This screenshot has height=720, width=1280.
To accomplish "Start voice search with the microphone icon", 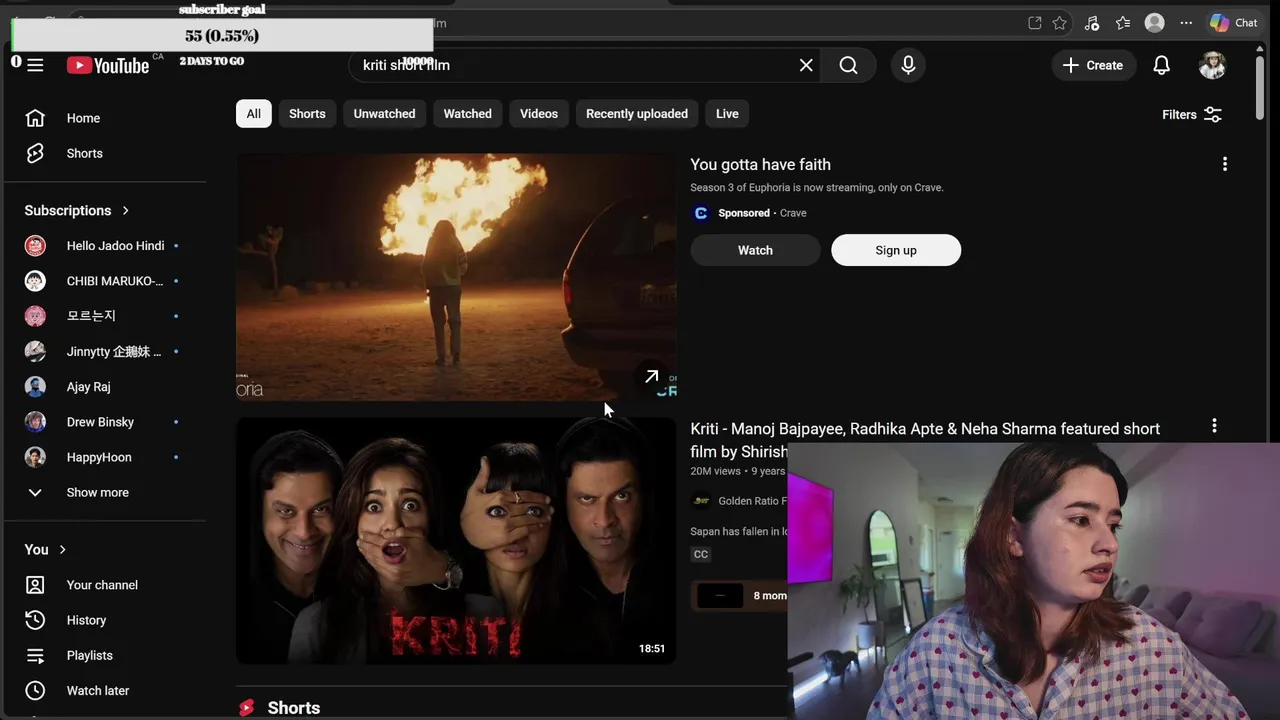I will (908, 65).
